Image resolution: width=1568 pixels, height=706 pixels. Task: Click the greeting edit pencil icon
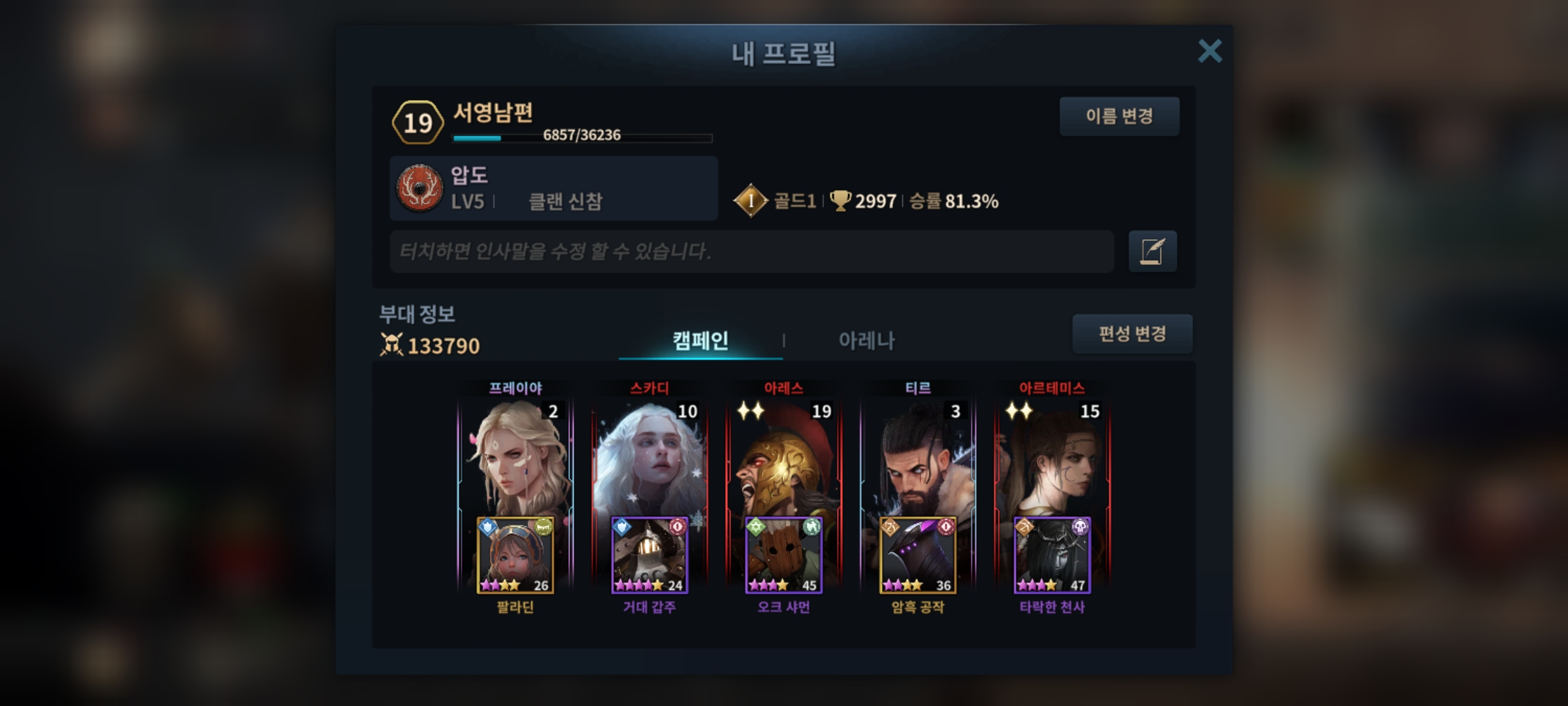click(1152, 251)
